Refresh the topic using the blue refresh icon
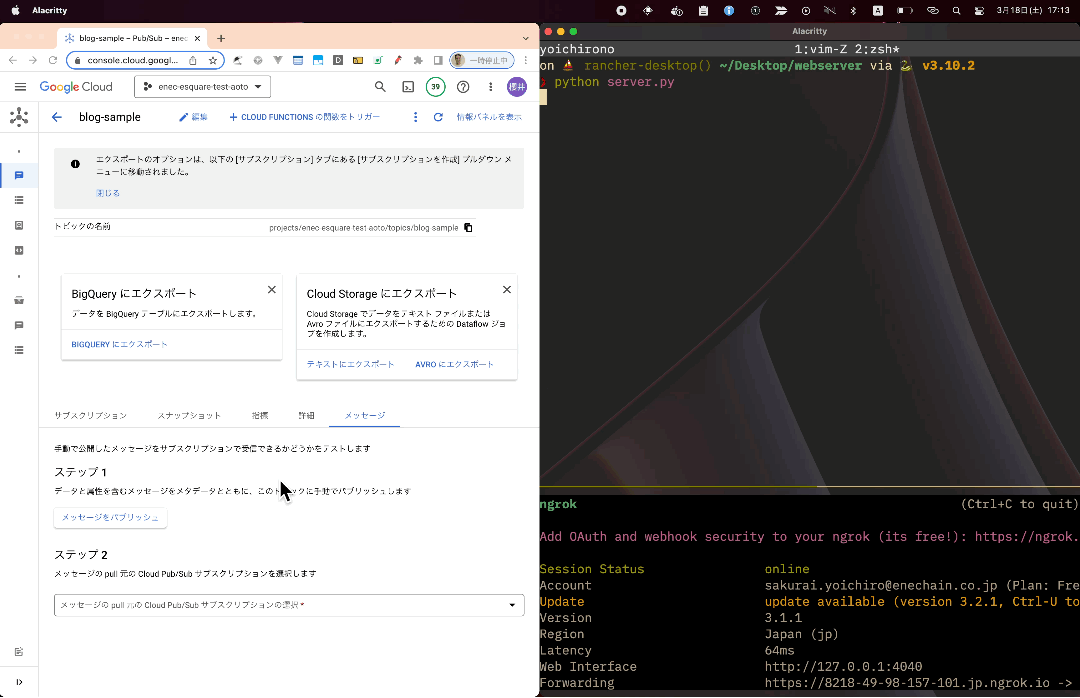The height and width of the screenshot is (698, 1080). pos(438,117)
